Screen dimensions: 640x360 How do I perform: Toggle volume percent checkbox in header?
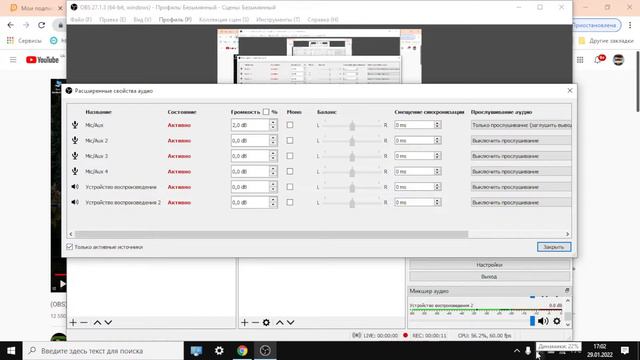(x=266, y=112)
